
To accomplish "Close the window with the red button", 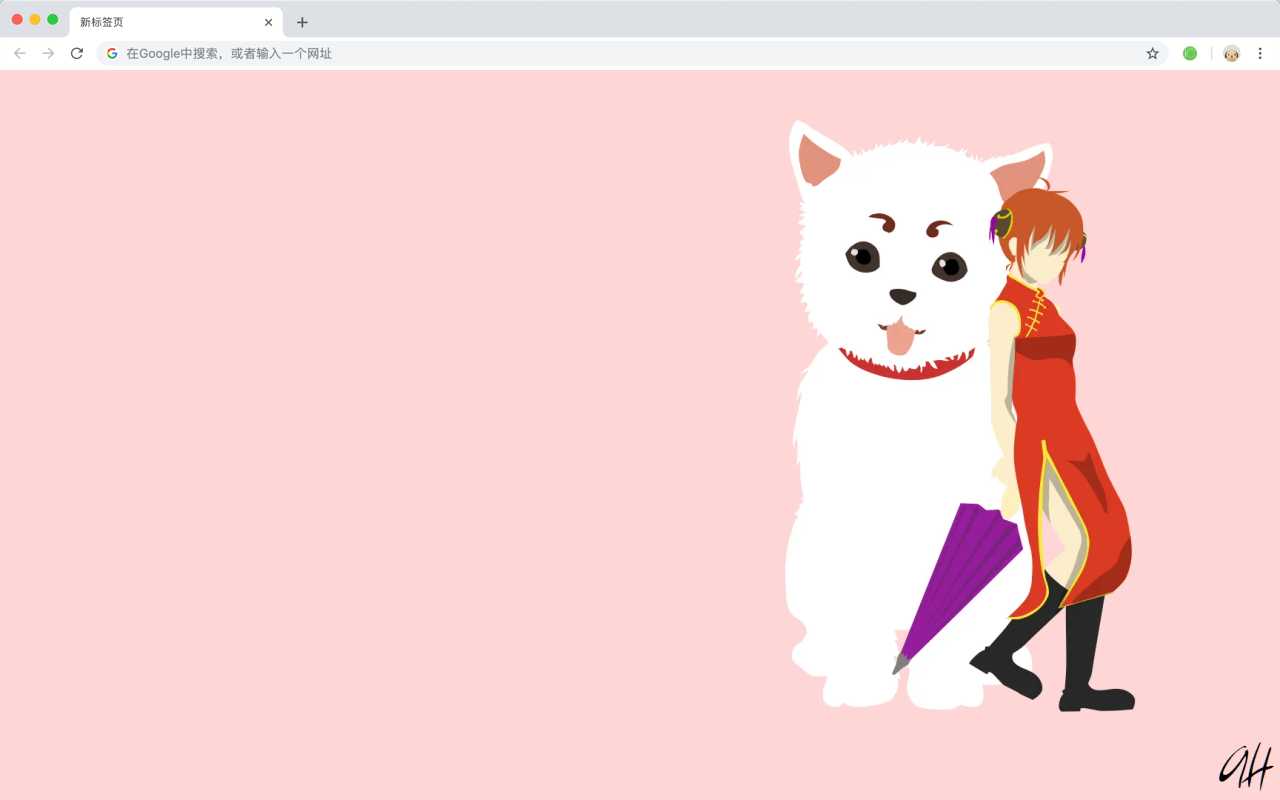I will [17, 19].
